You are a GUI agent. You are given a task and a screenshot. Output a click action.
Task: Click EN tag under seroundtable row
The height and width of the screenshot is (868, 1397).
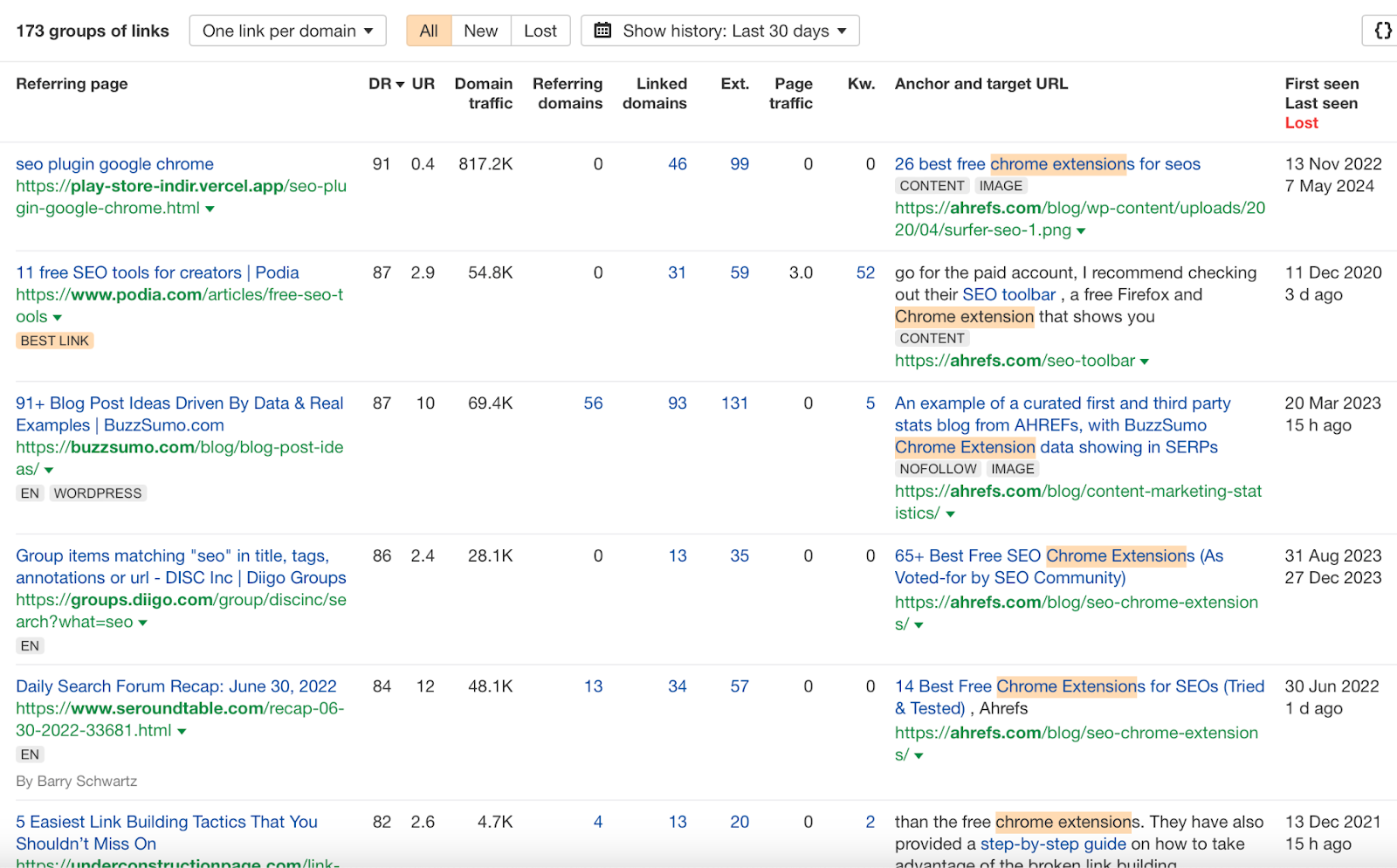pos(30,754)
